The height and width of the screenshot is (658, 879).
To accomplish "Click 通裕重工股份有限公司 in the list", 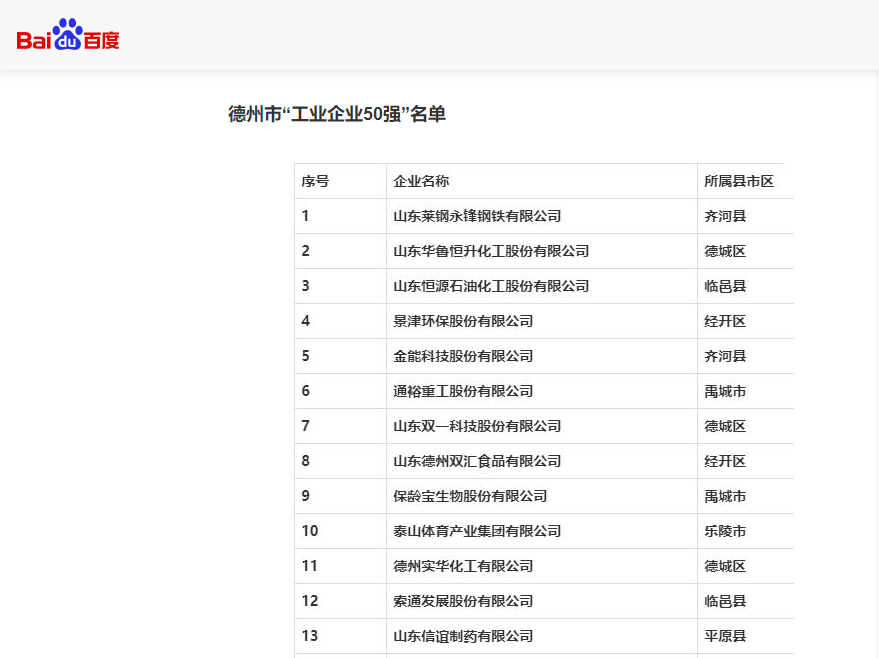I will (463, 391).
